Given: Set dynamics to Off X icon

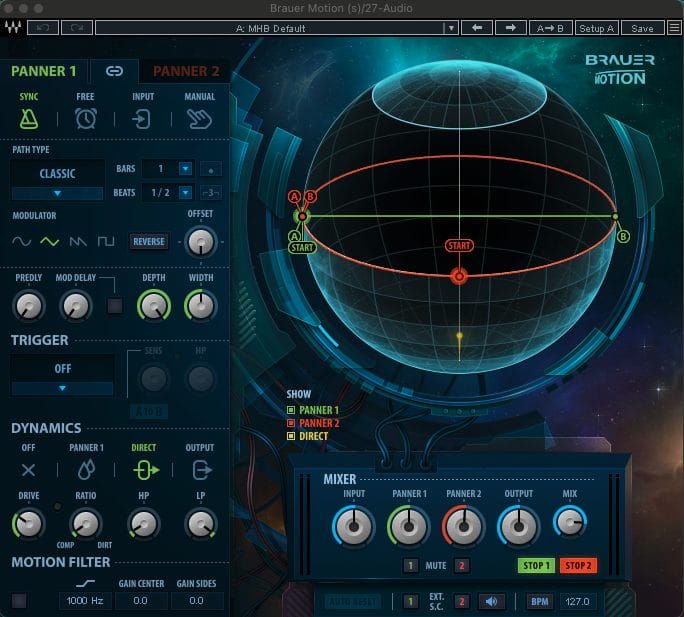Looking at the screenshot, I should [29, 470].
